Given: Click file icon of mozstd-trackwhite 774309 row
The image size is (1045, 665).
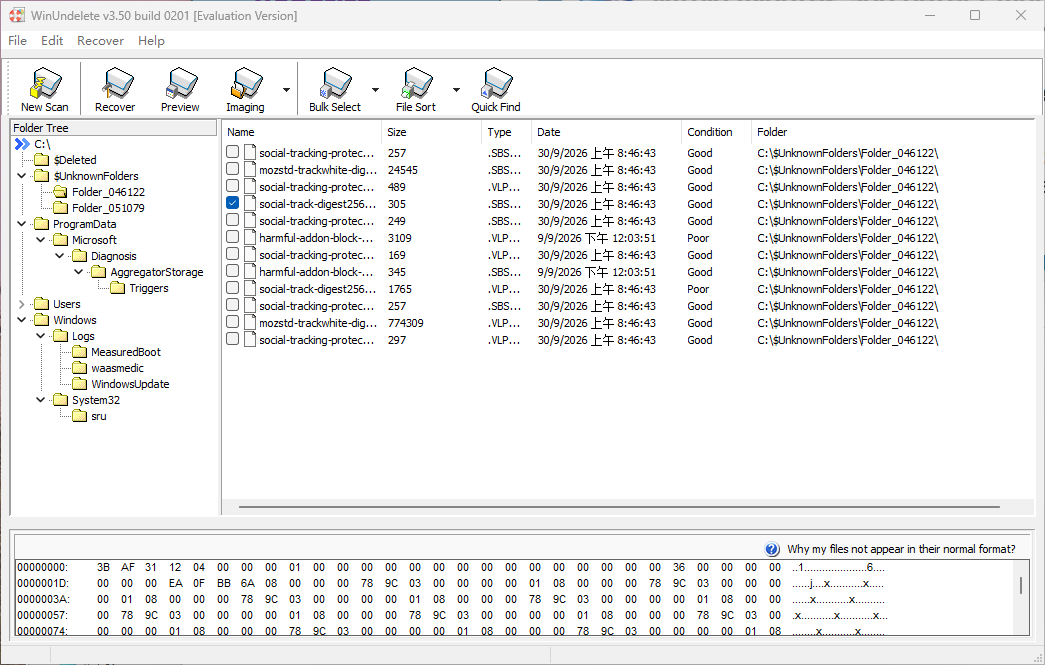Looking at the screenshot, I should point(250,323).
